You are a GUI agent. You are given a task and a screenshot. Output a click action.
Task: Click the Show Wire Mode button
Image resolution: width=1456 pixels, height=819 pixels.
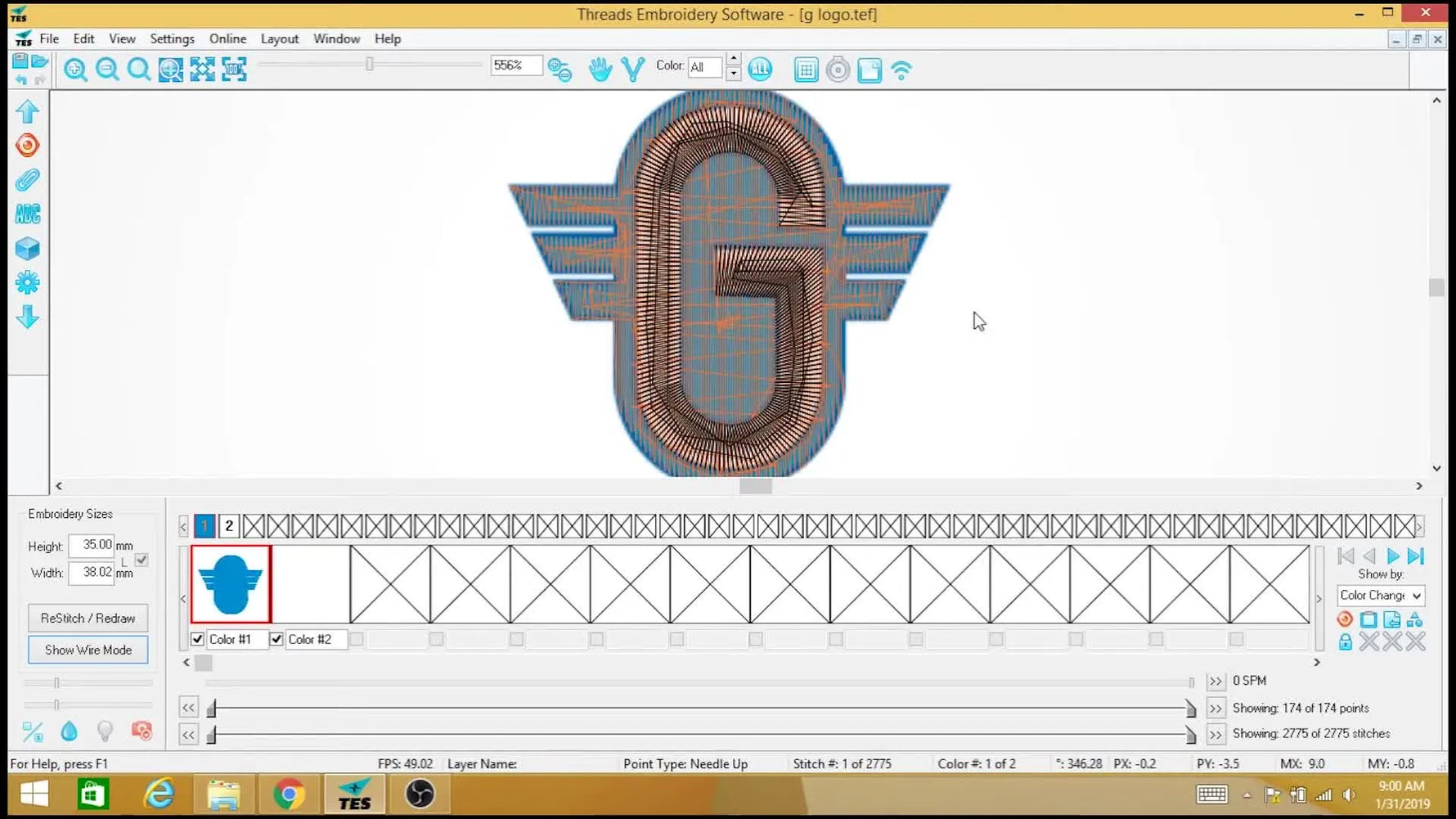pyautogui.click(x=88, y=650)
